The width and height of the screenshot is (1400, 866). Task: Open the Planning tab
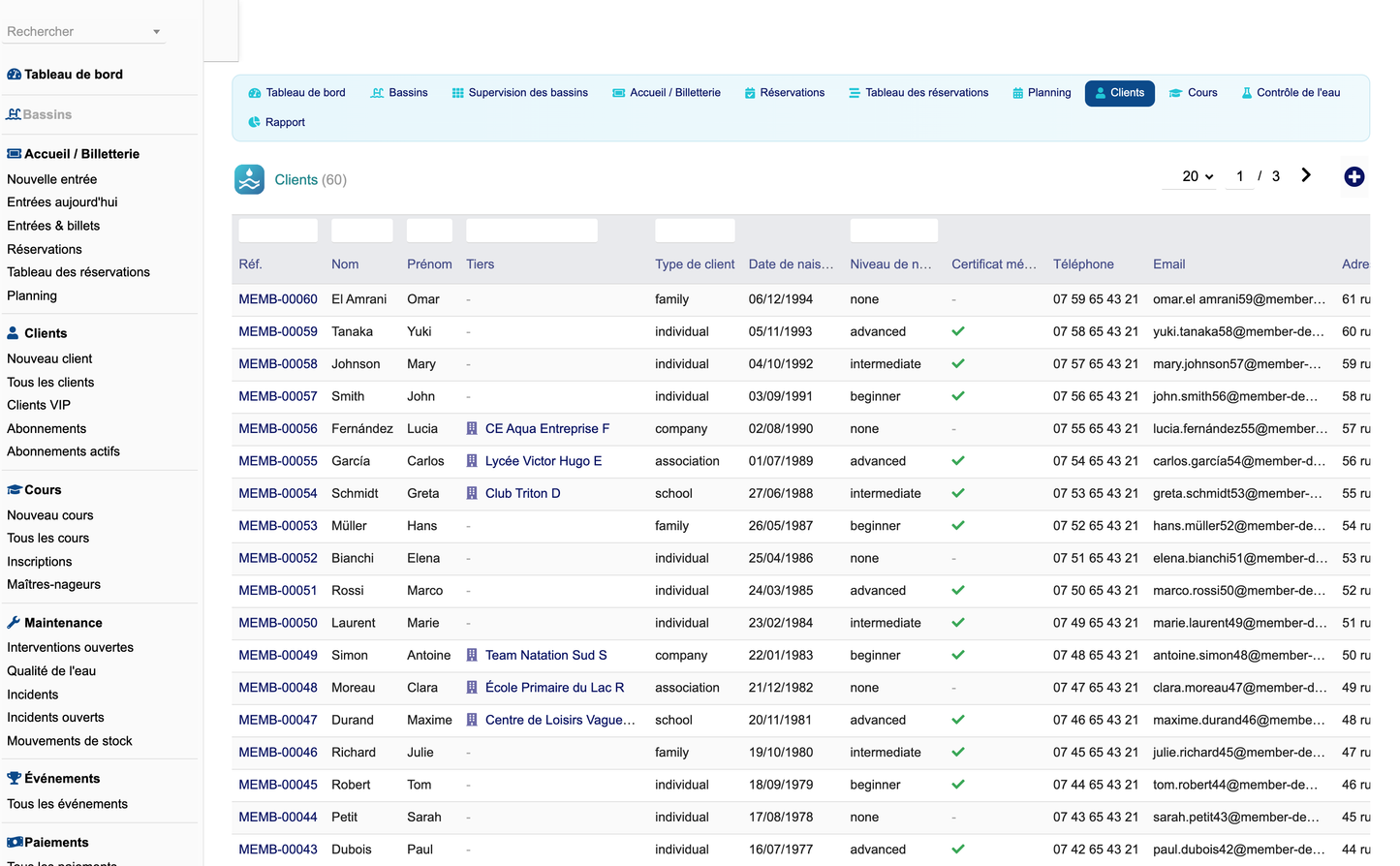tap(1042, 93)
